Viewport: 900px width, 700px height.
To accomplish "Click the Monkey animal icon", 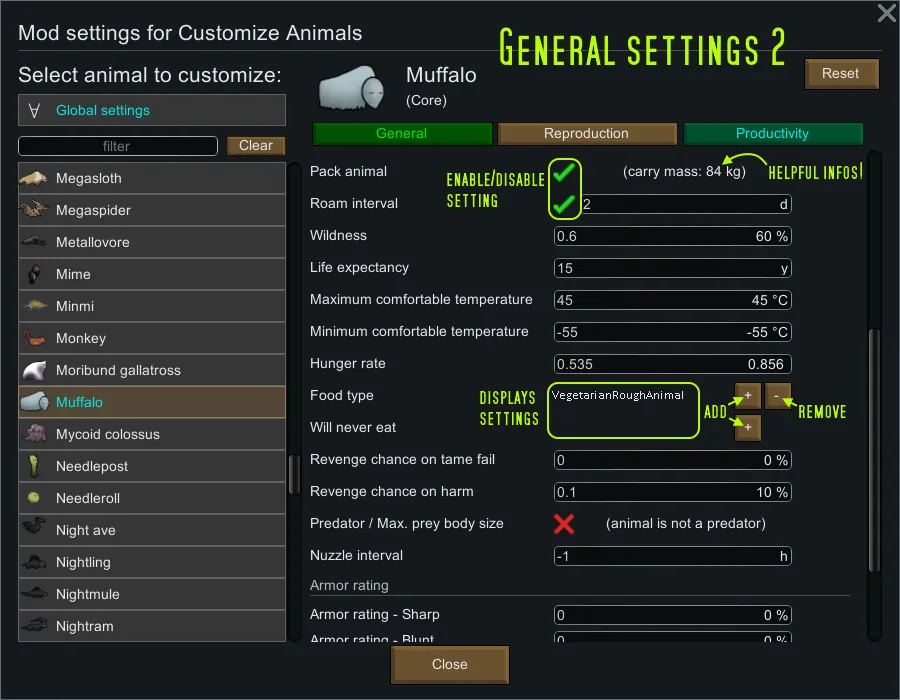I will tap(34, 338).
